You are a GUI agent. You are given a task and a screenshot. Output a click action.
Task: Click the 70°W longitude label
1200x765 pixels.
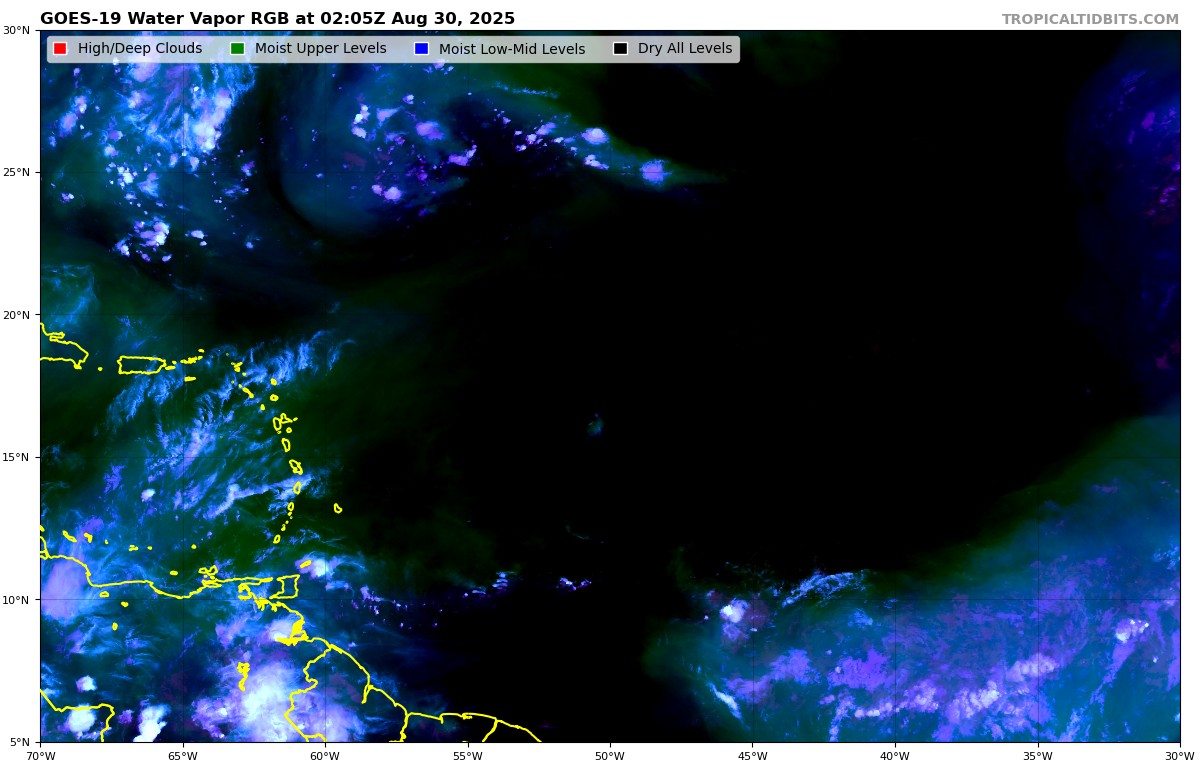(40, 756)
